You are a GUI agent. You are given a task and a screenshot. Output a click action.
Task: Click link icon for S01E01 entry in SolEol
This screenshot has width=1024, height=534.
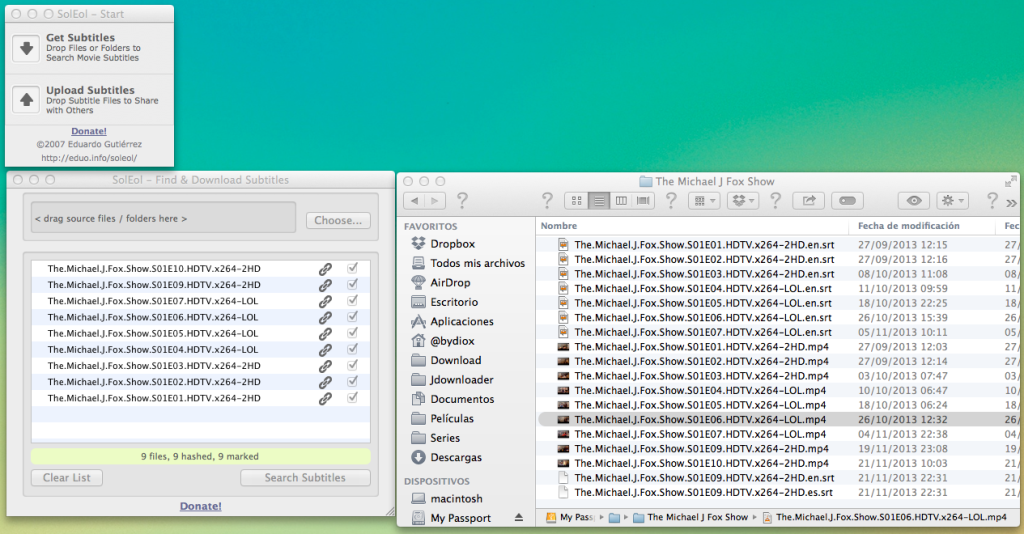(x=325, y=398)
